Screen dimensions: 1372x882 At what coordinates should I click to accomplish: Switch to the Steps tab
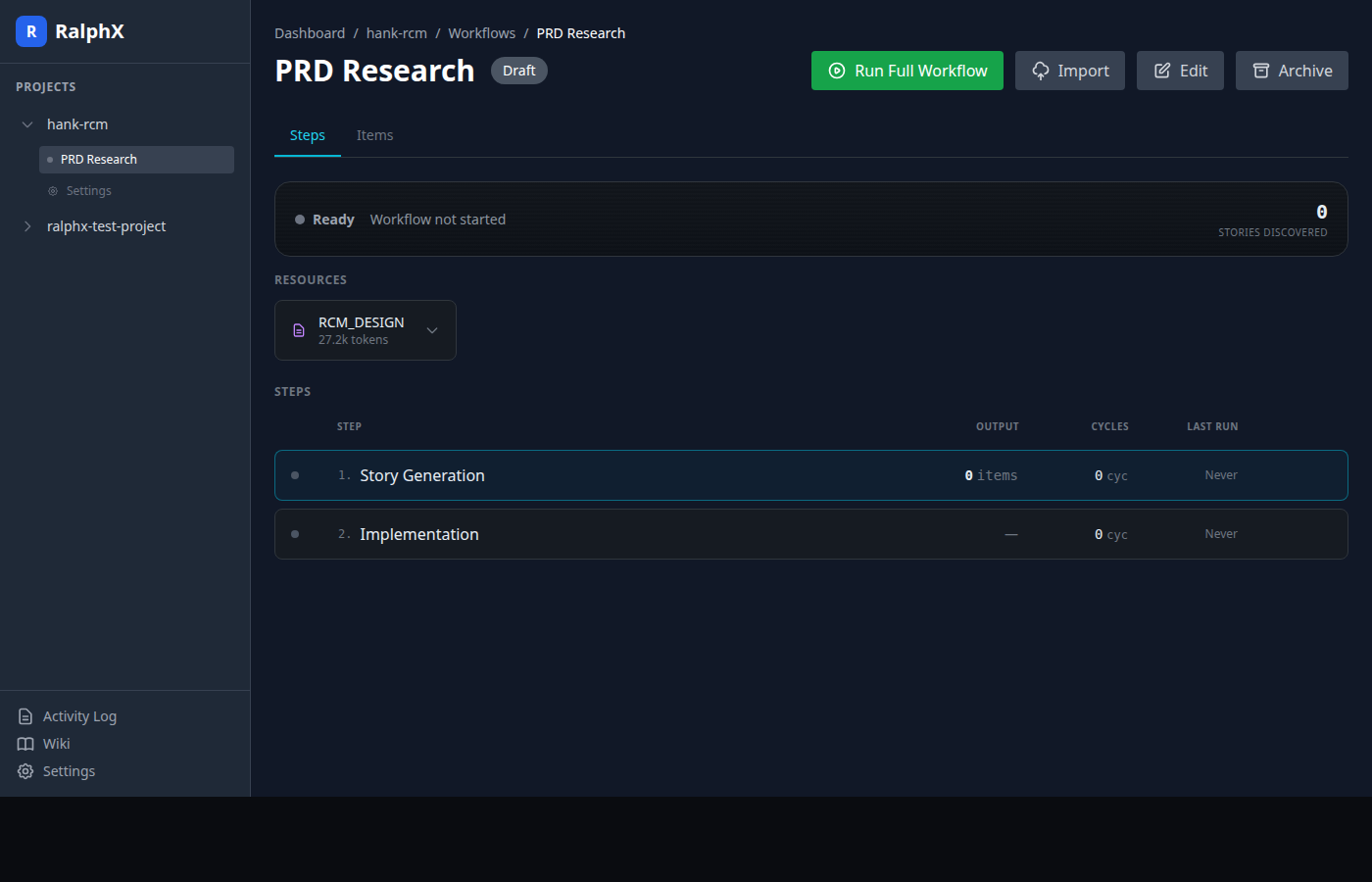(308, 135)
